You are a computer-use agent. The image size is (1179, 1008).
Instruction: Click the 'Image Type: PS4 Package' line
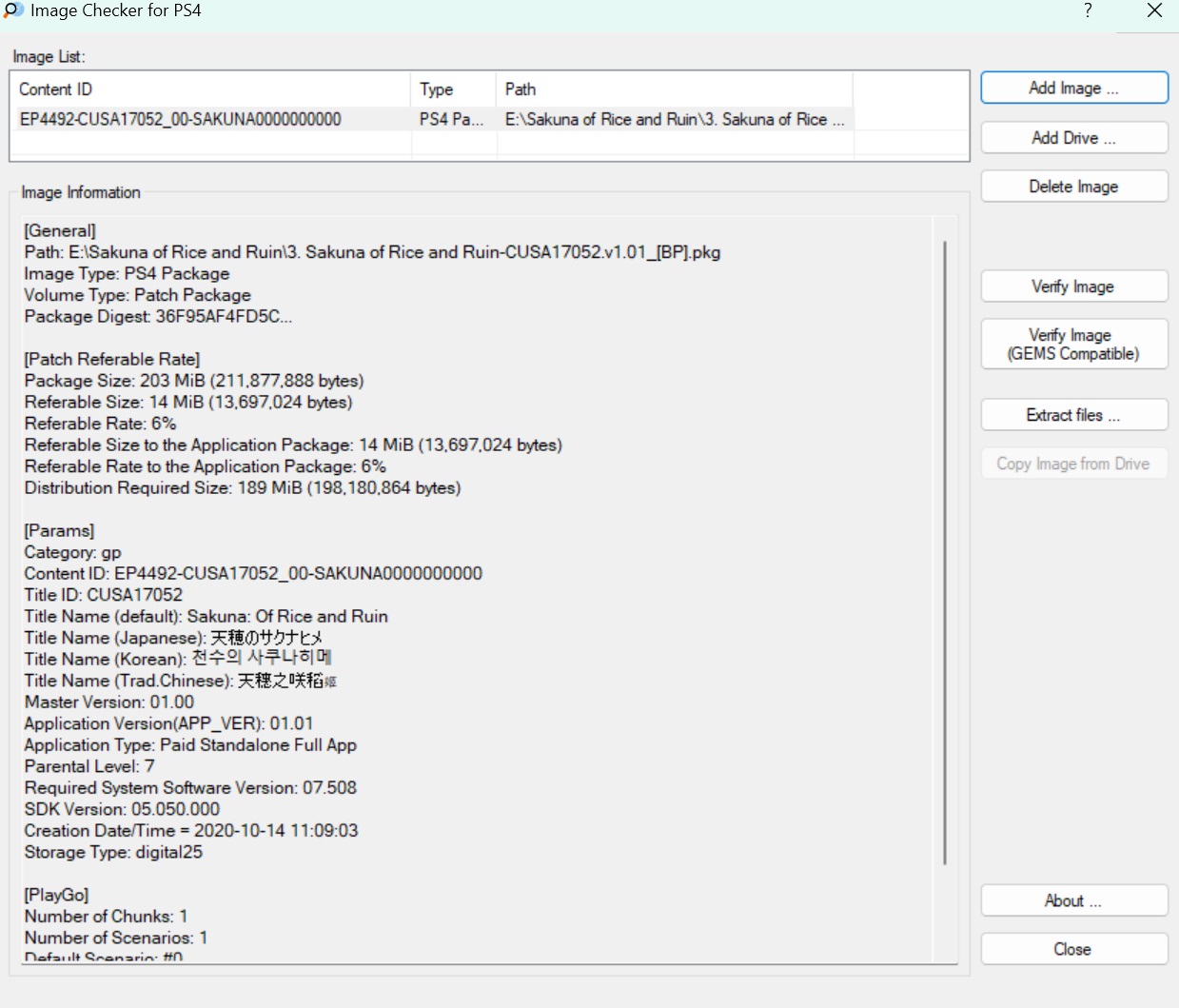[x=127, y=273]
